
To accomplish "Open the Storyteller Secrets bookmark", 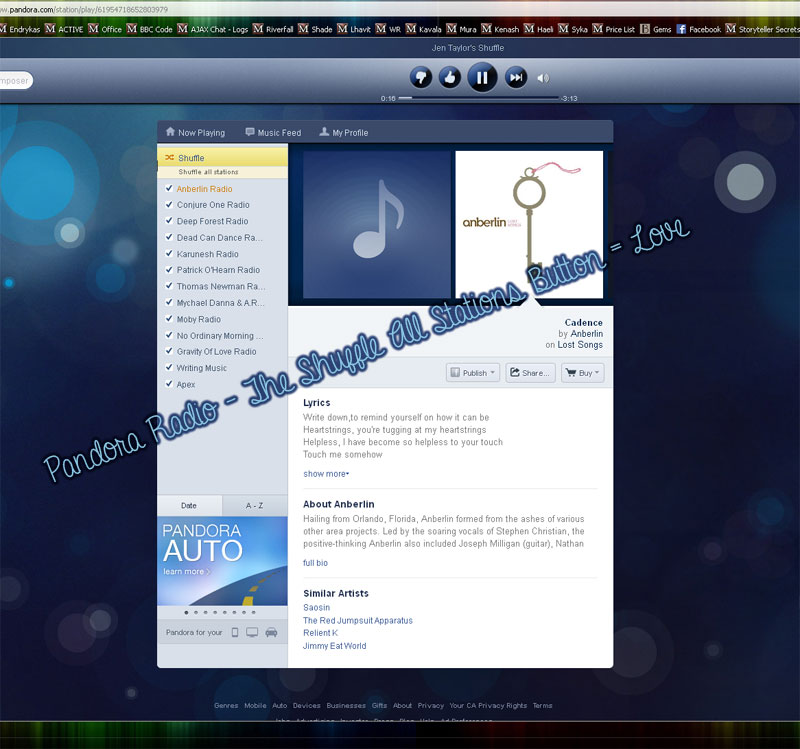I will pos(763,29).
